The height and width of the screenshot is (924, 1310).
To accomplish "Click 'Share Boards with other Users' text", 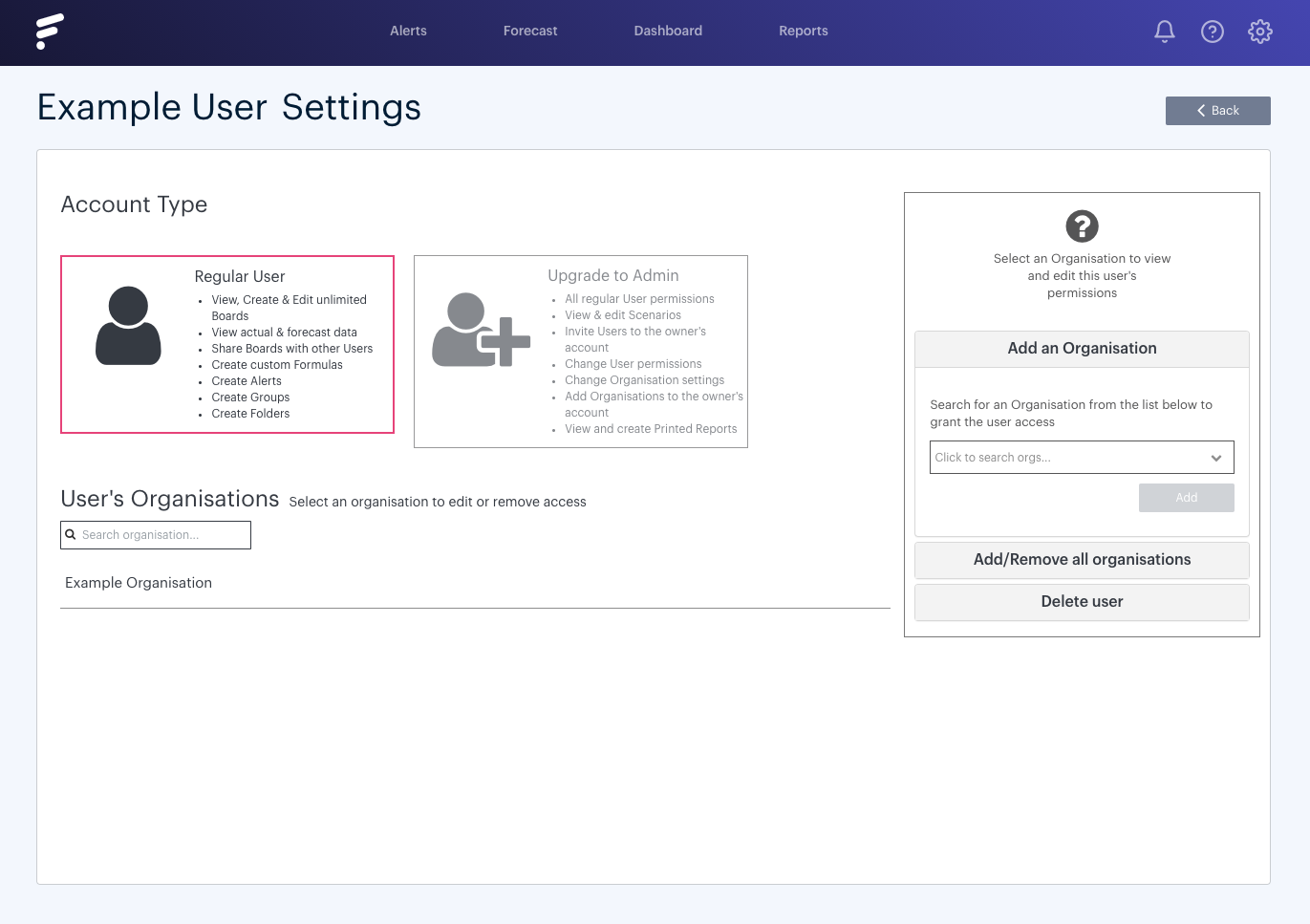I will coord(292,349).
